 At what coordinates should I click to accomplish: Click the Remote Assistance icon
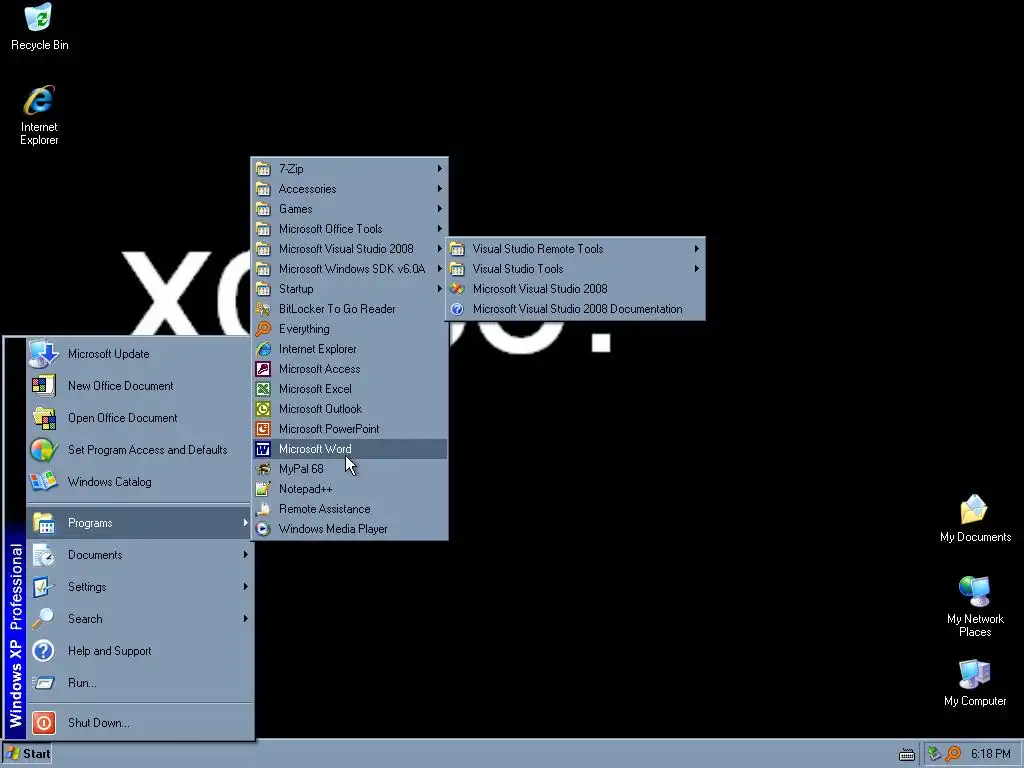click(x=263, y=509)
